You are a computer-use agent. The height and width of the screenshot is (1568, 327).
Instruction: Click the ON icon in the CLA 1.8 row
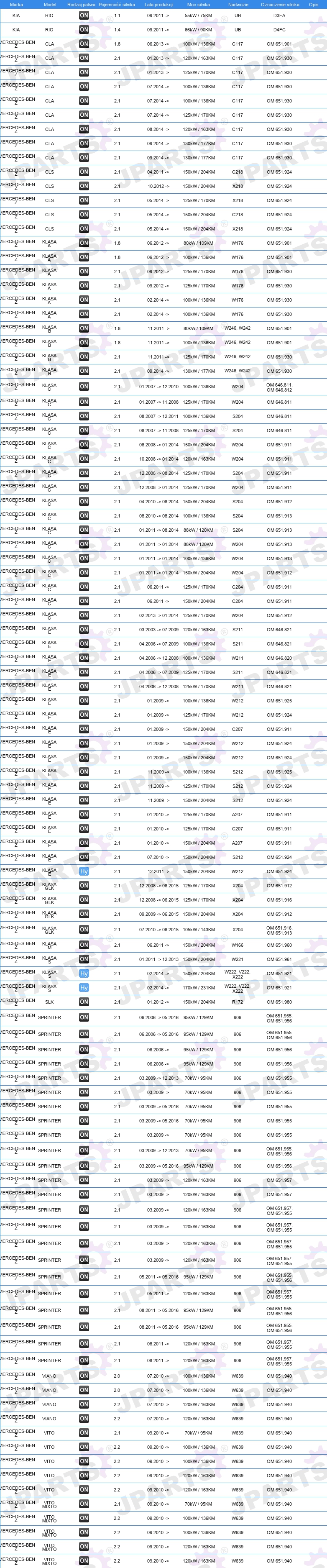[x=84, y=44]
